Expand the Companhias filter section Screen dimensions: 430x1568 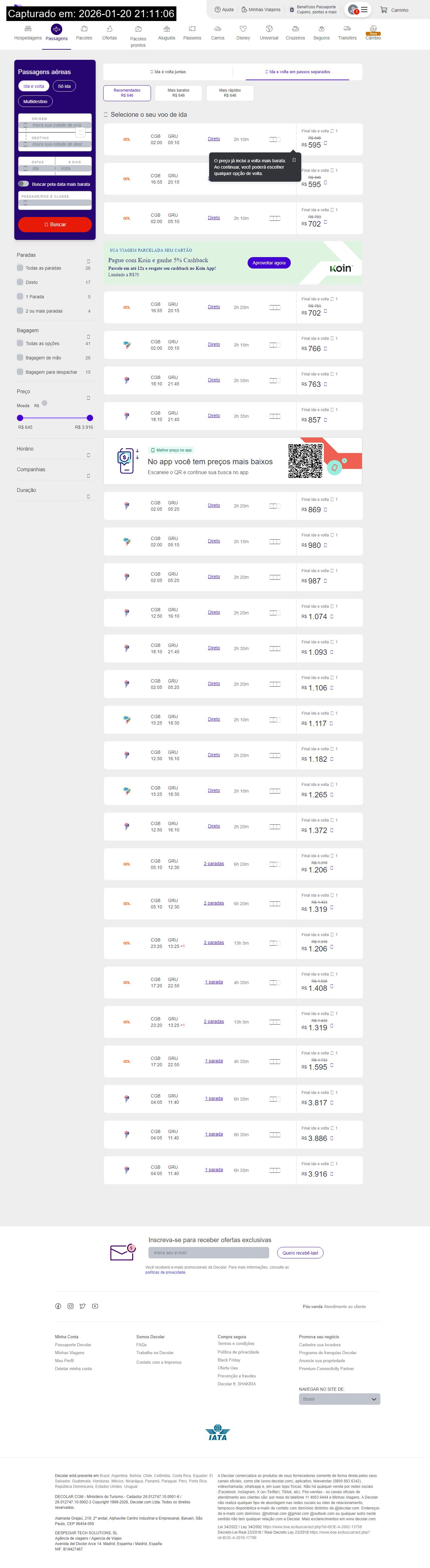click(88, 475)
